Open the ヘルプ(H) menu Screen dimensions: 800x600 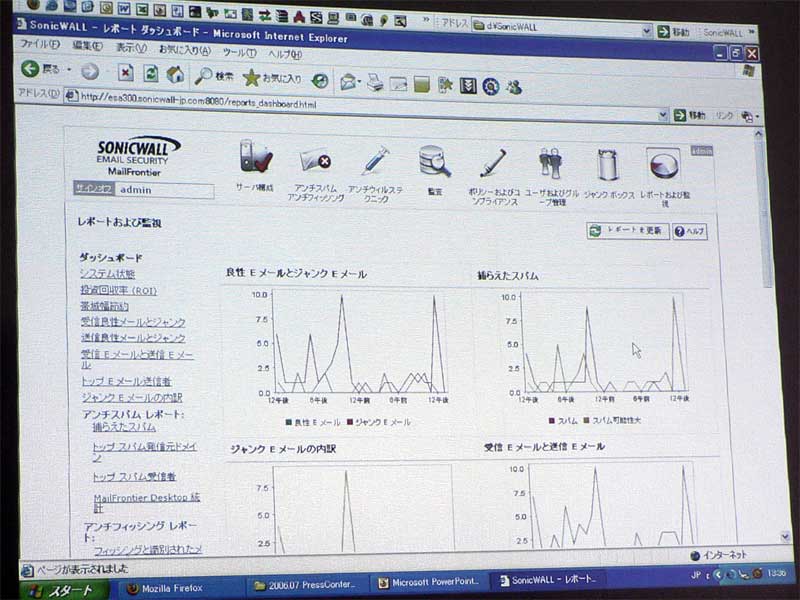(x=285, y=54)
